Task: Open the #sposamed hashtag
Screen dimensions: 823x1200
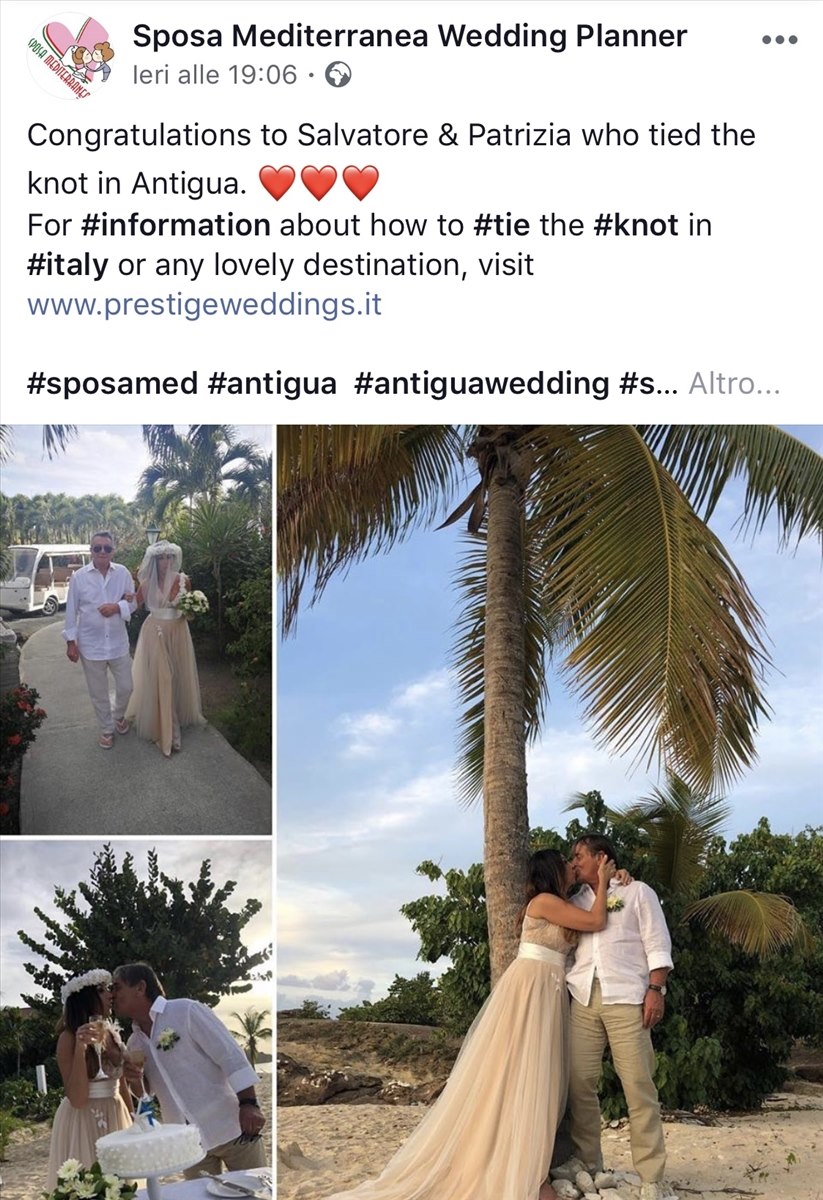Action: [111, 384]
